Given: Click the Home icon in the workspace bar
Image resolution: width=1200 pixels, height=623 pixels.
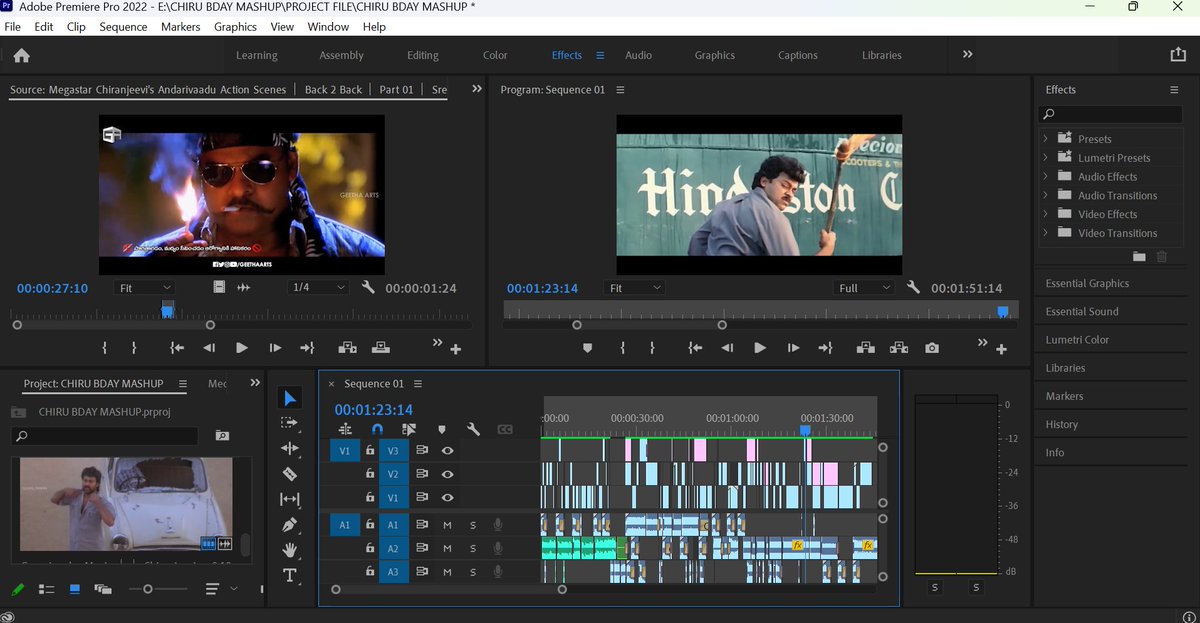Looking at the screenshot, I should (x=21, y=56).
